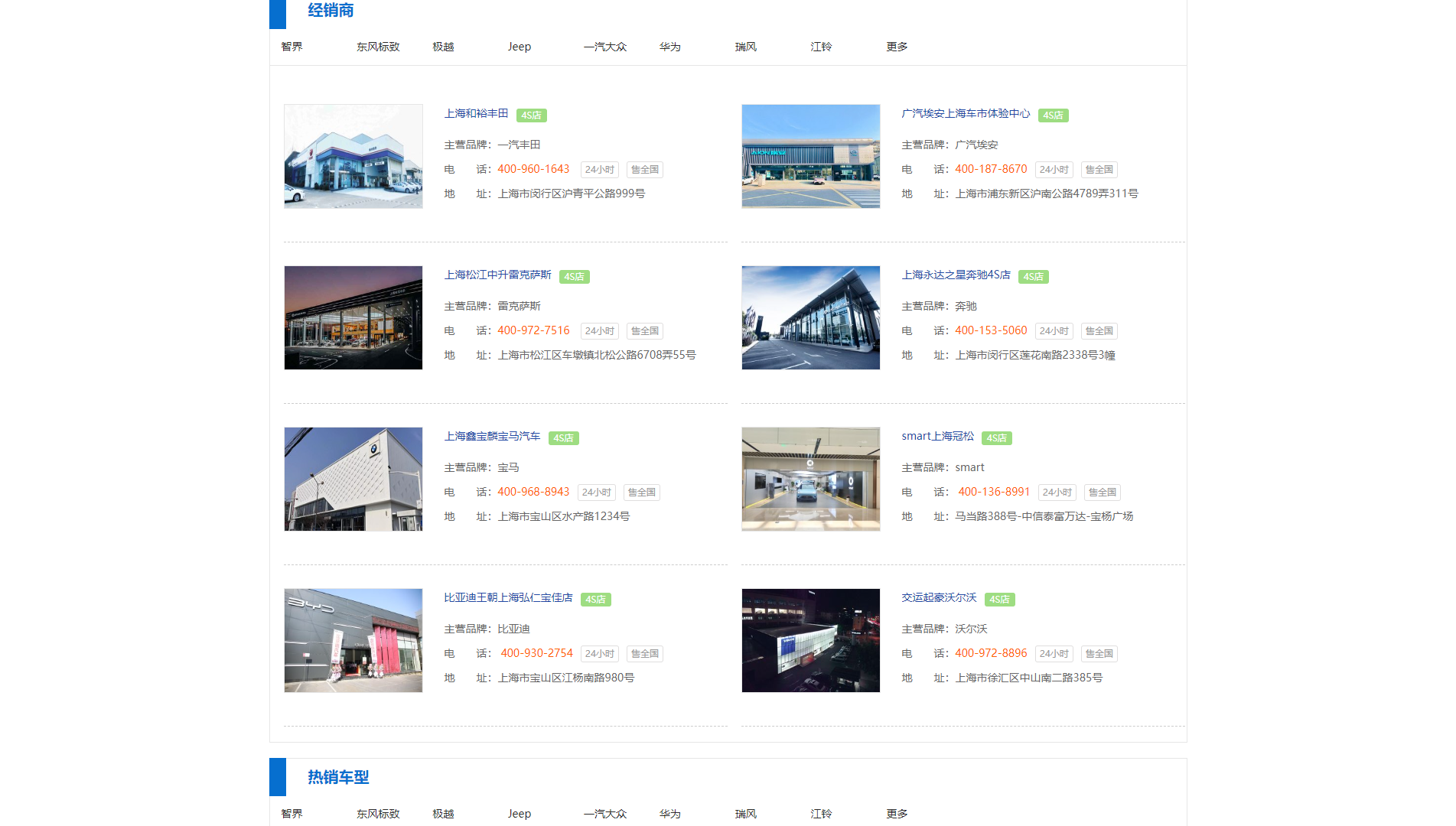Screen dimensions: 1456x826
Task: Click 售全国 tag for 交运起豪沃尔沃
Action: click(x=1099, y=654)
